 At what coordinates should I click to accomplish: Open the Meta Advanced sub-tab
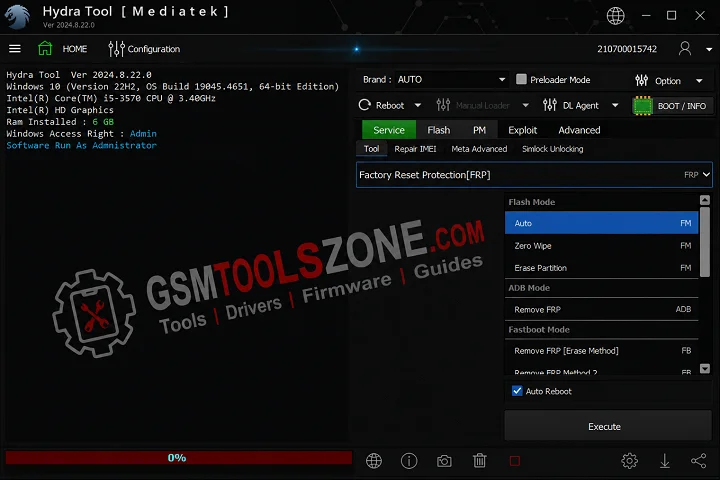click(x=479, y=149)
